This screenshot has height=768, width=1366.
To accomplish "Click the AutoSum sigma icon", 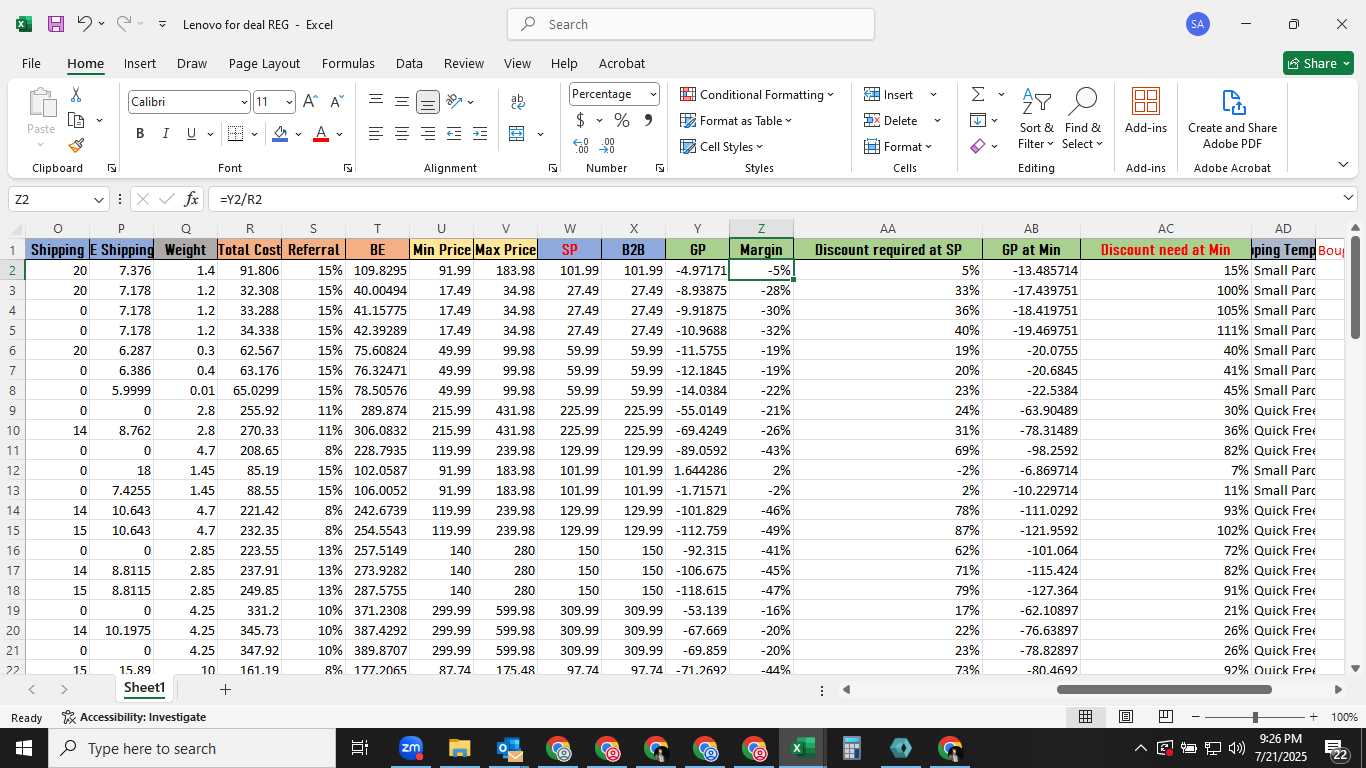I will click(x=977, y=94).
